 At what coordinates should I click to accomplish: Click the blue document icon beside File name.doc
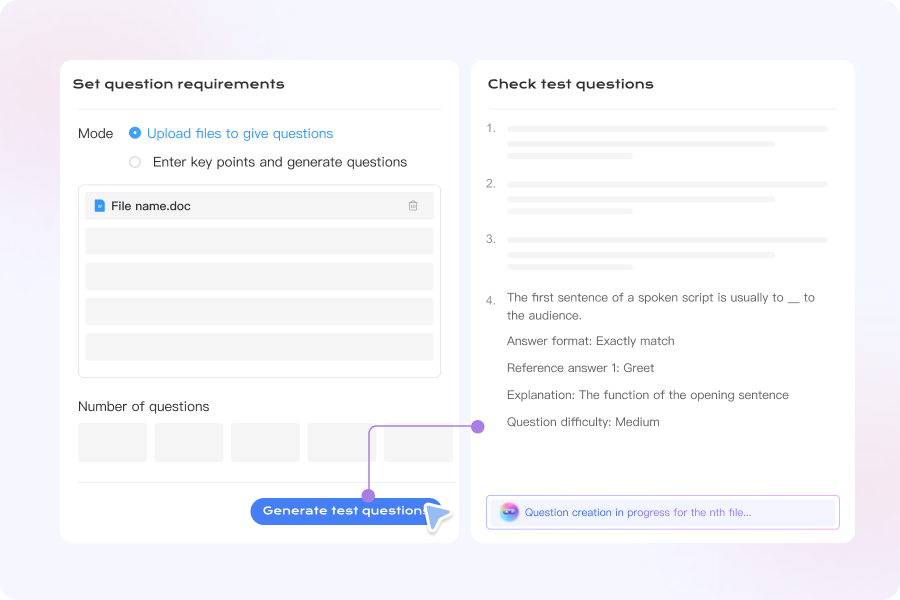(100, 206)
